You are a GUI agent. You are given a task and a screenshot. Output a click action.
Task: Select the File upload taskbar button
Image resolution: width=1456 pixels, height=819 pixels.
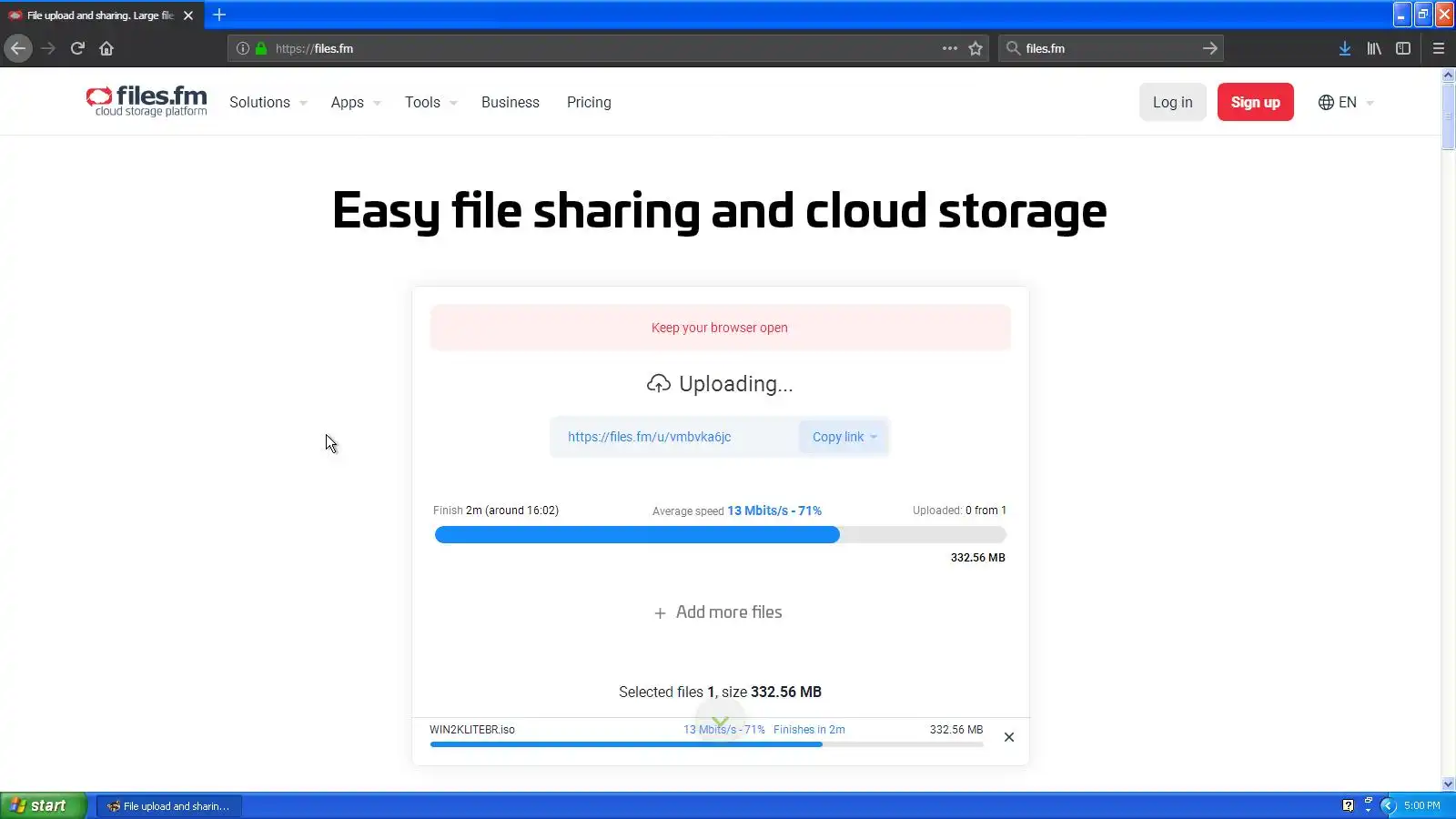(x=169, y=806)
